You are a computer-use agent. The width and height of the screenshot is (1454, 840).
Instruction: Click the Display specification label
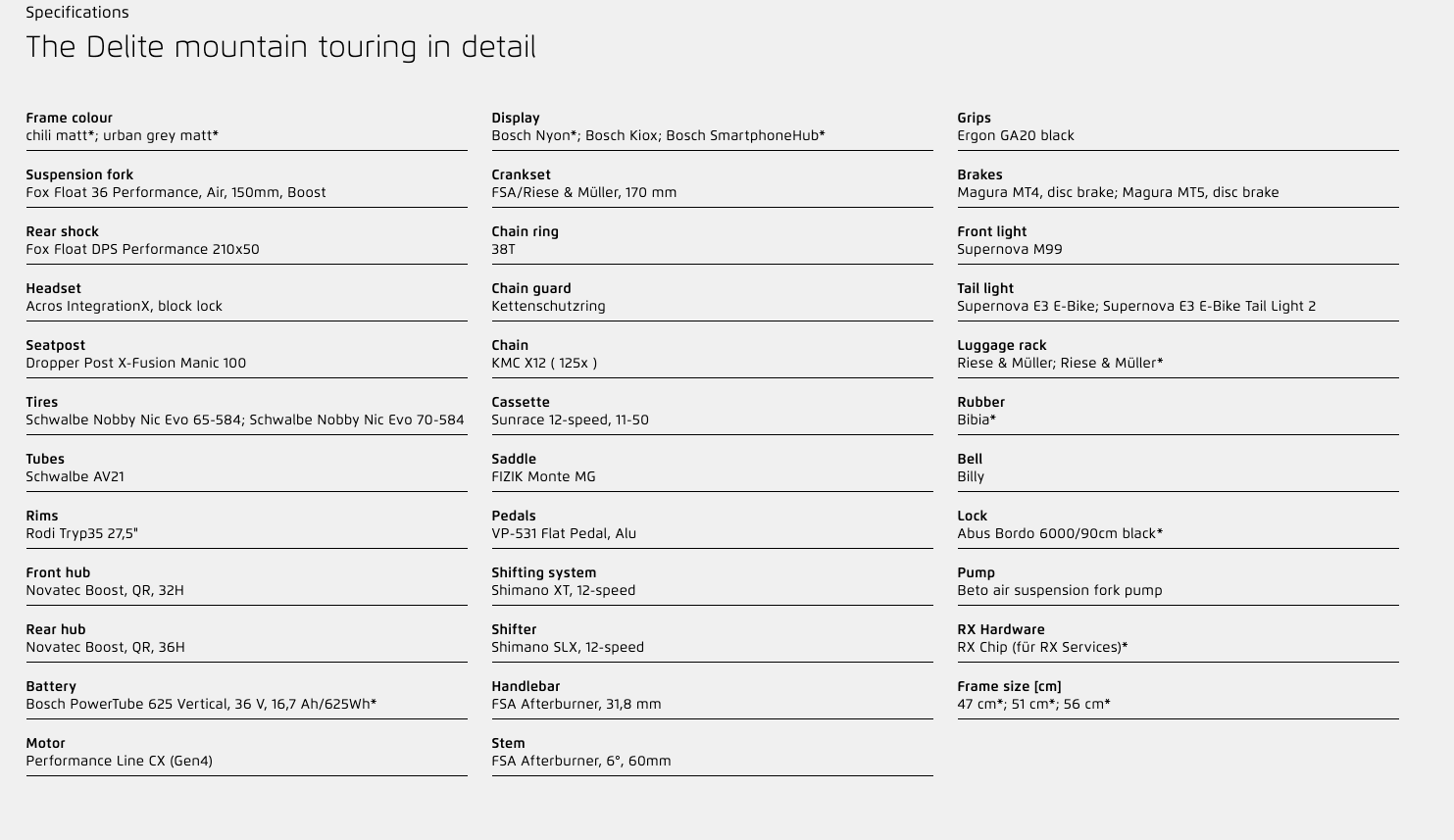[x=516, y=118]
